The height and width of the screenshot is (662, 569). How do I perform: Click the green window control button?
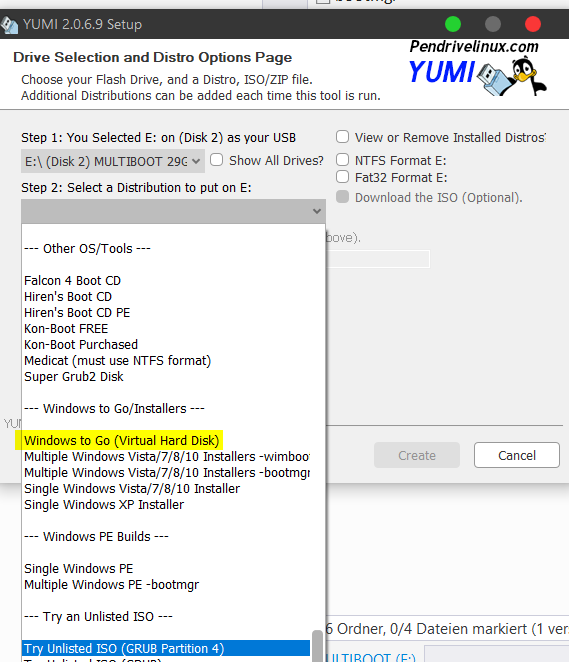click(453, 24)
